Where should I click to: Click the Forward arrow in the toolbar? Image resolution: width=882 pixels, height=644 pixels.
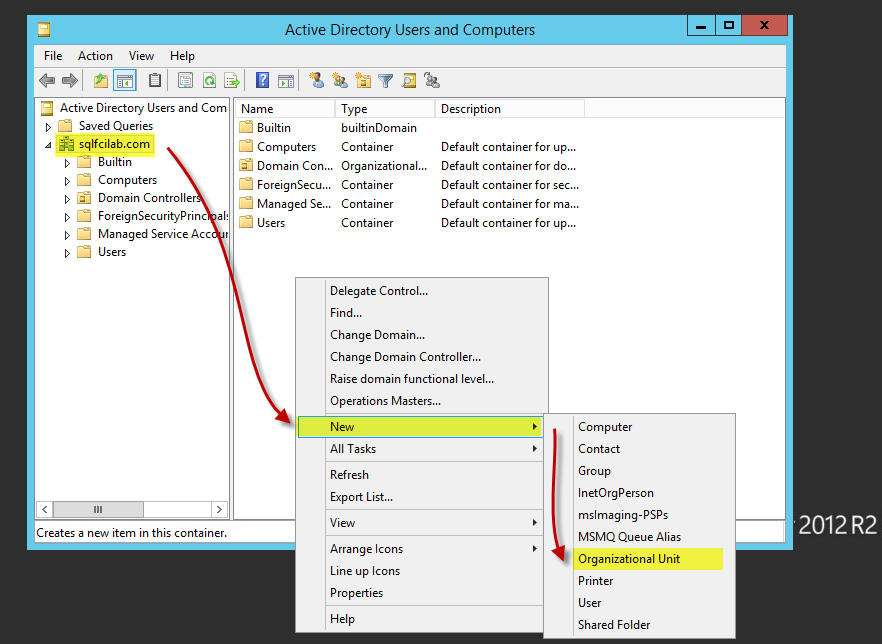pos(70,80)
